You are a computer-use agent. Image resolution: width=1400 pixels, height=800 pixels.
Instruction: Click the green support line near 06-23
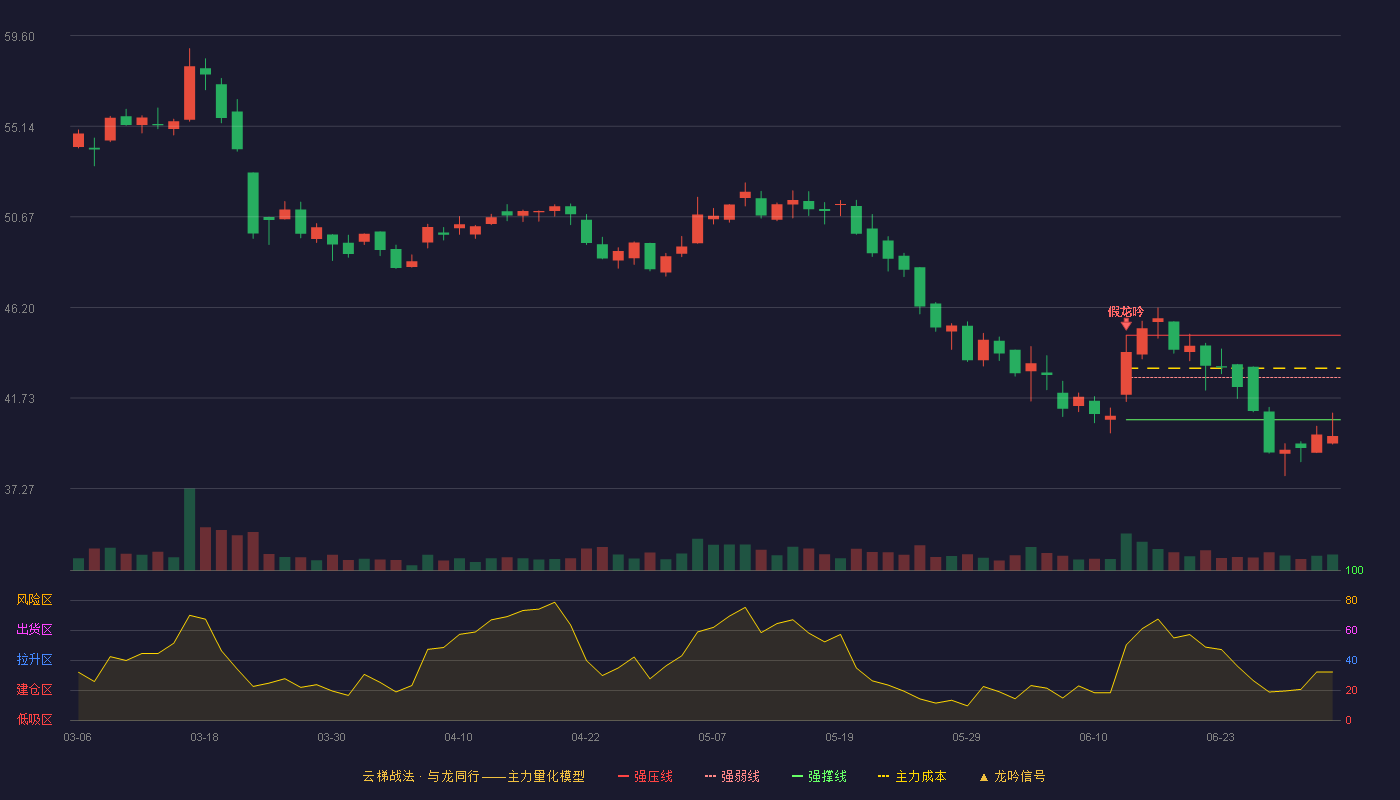point(1233,420)
